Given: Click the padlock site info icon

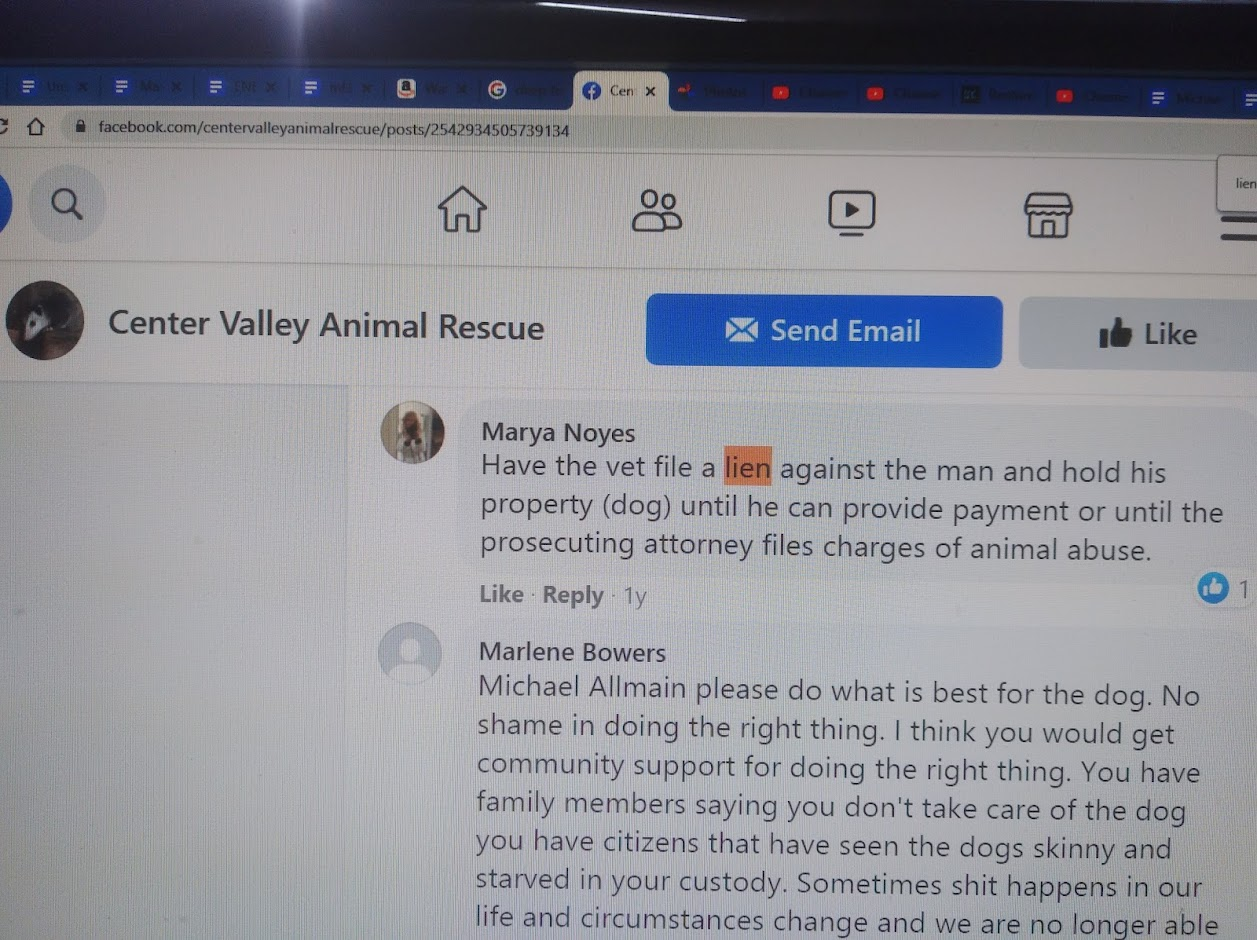Looking at the screenshot, I should [79, 127].
